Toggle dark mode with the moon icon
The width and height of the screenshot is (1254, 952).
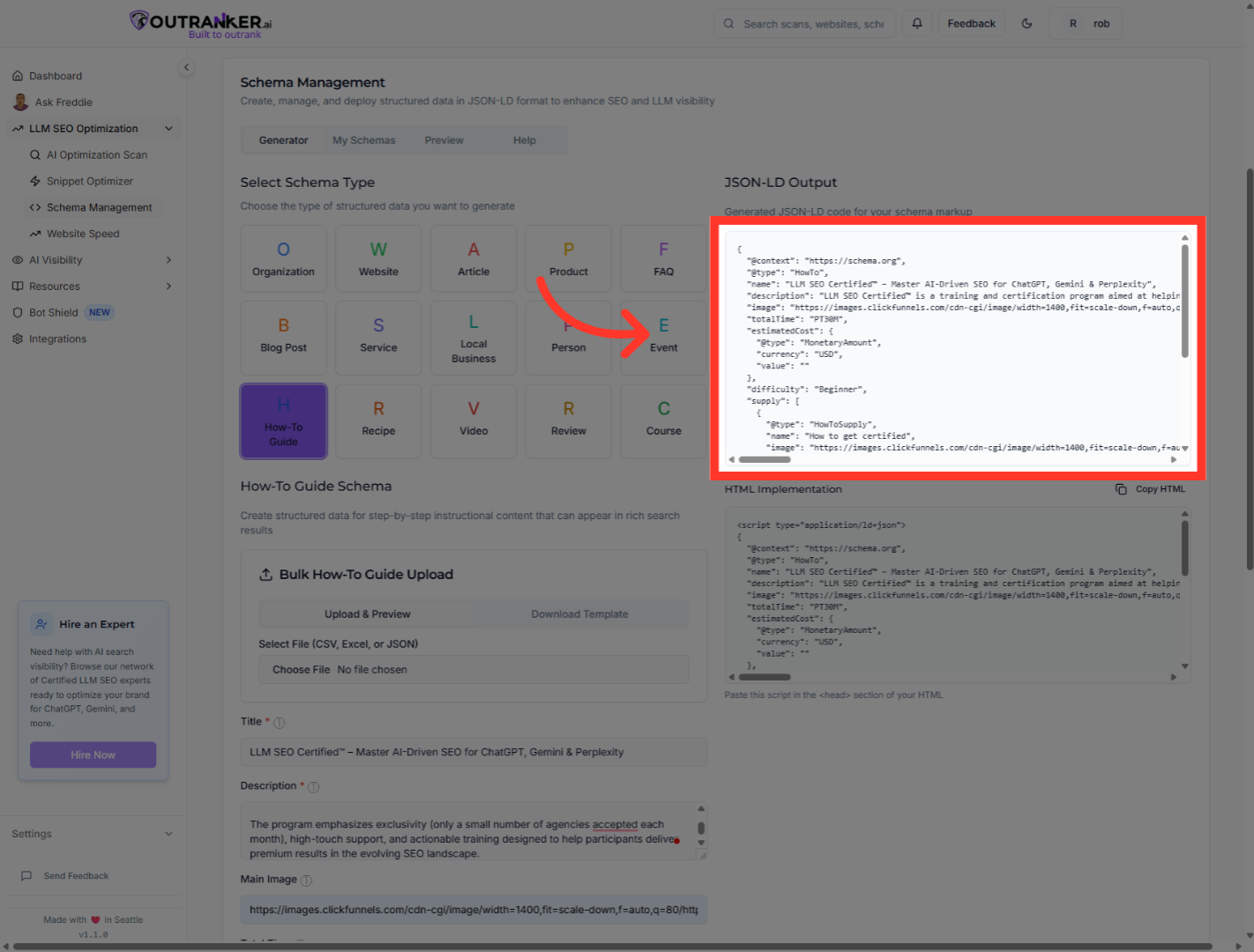pos(1026,23)
